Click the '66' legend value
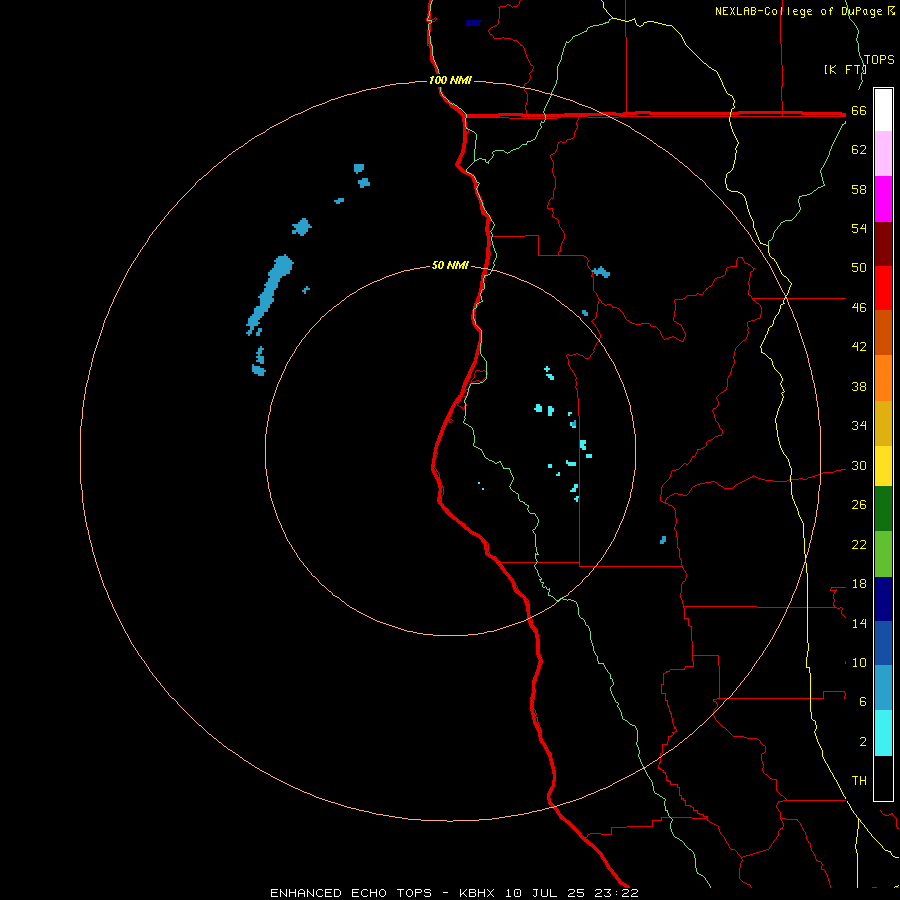Screen dimensions: 900x900 [x=859, y=111]
